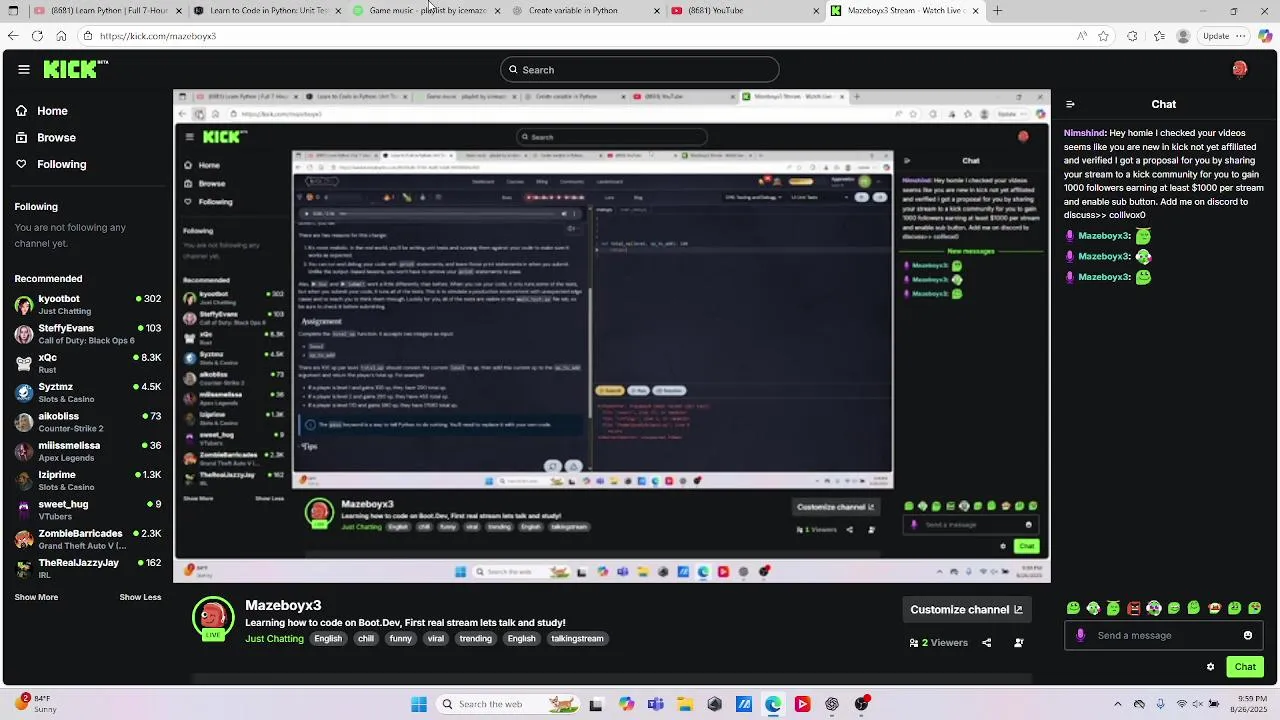The width and height of the screenshot is (1280, 720).
Task: Open TheRealJazzyJay IRL channel
Action: click(88, 568)
